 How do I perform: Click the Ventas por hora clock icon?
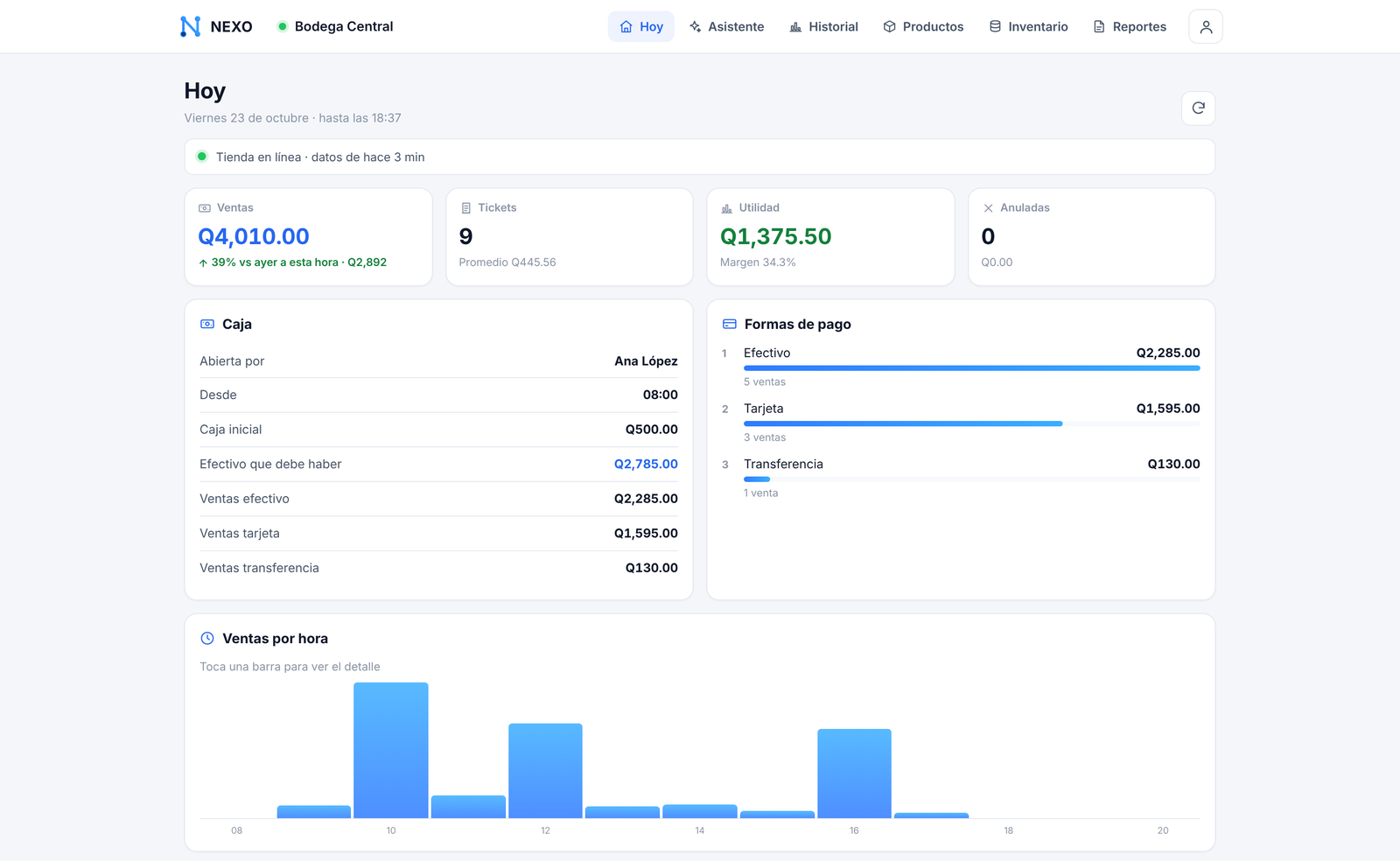click(x=207, y=639)
